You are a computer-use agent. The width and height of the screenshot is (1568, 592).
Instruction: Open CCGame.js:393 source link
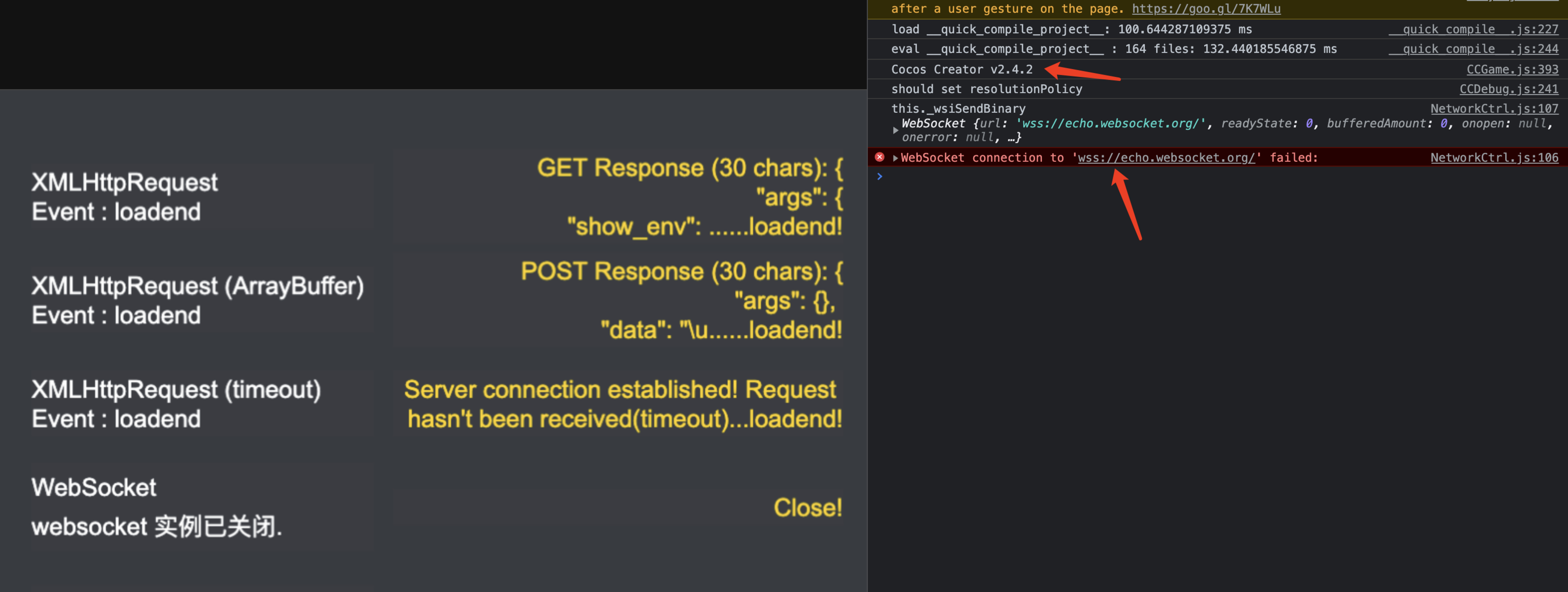pos(1512,69)
